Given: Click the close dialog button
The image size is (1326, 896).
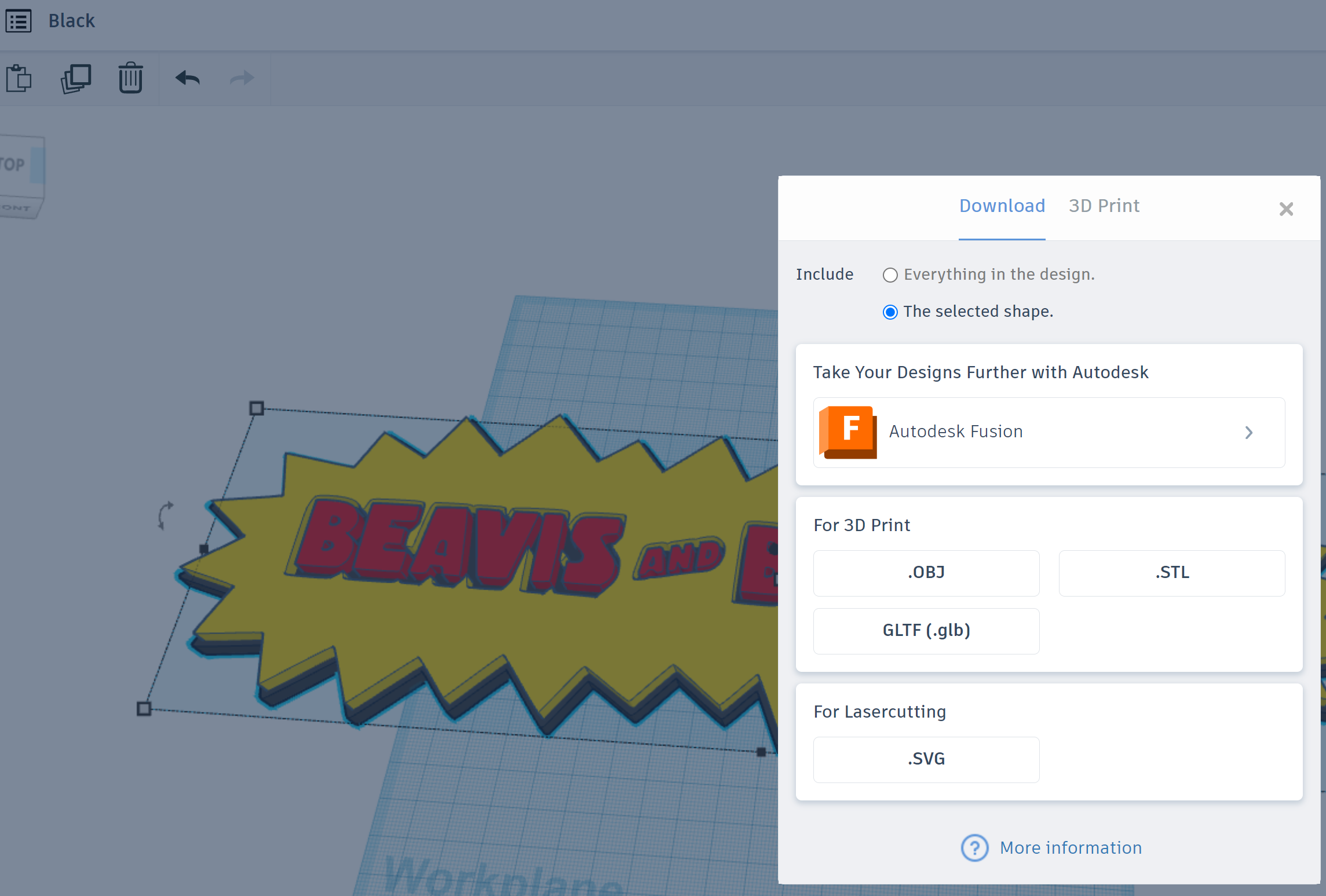Looking at the screenshot, I should tap(1286, 209).
